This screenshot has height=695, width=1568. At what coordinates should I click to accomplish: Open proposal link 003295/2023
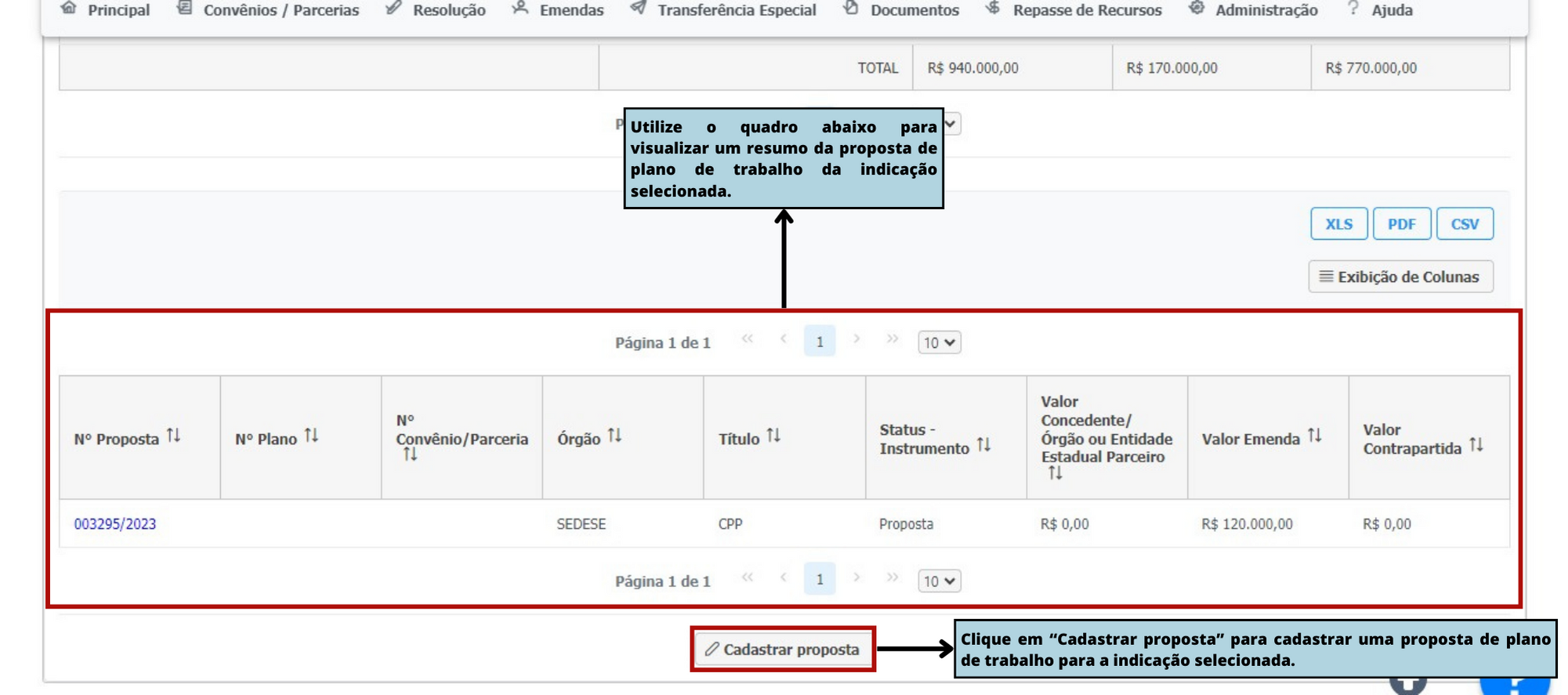[115, 524]
